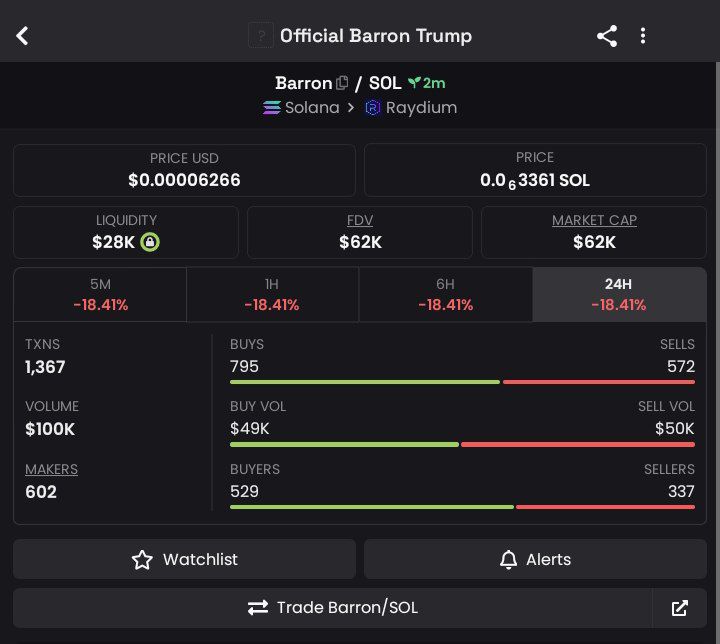
Task: Click the swap arrows trade icon
Action: [x=258, y=608]
